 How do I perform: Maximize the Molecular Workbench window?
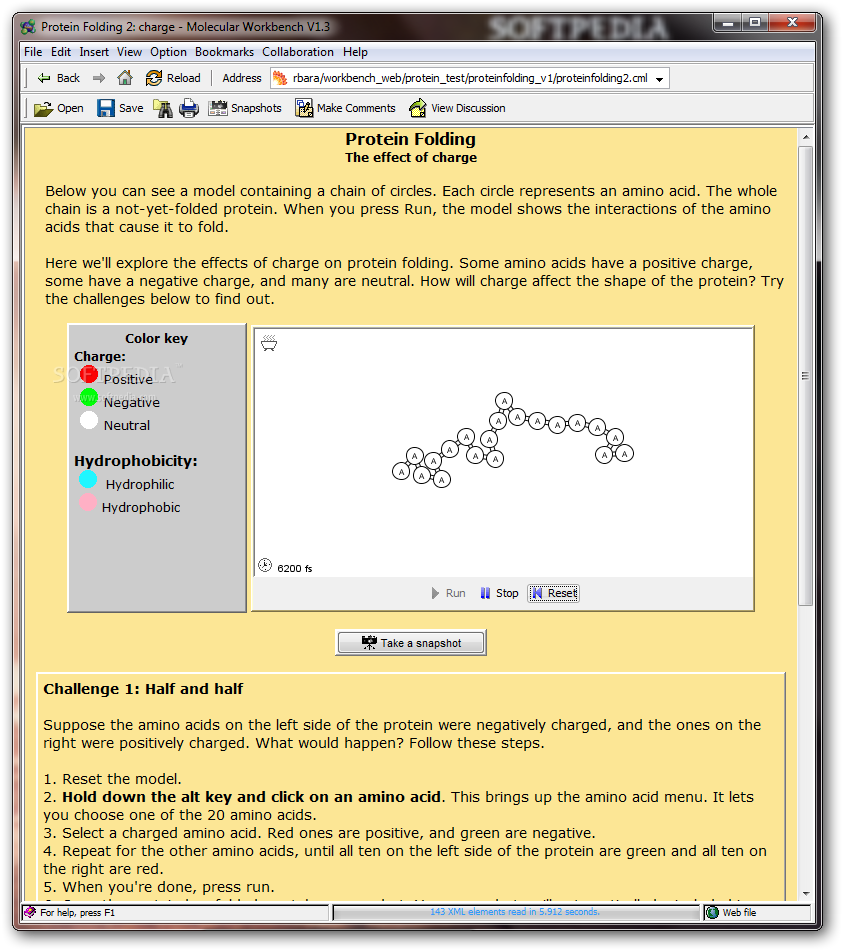pyautogui.click(x=755, y=23)
